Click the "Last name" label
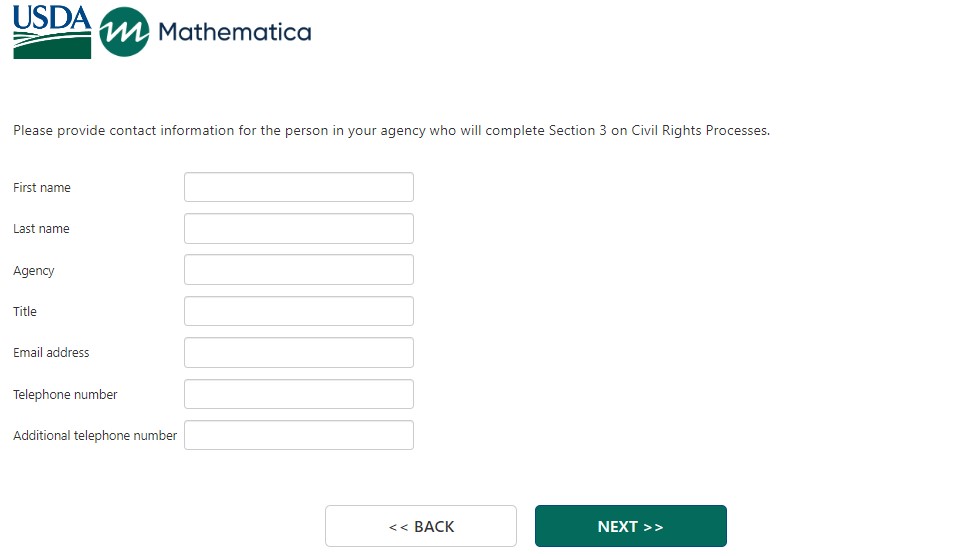Viewport: 975px width, 556px height. tap(41, 229)
